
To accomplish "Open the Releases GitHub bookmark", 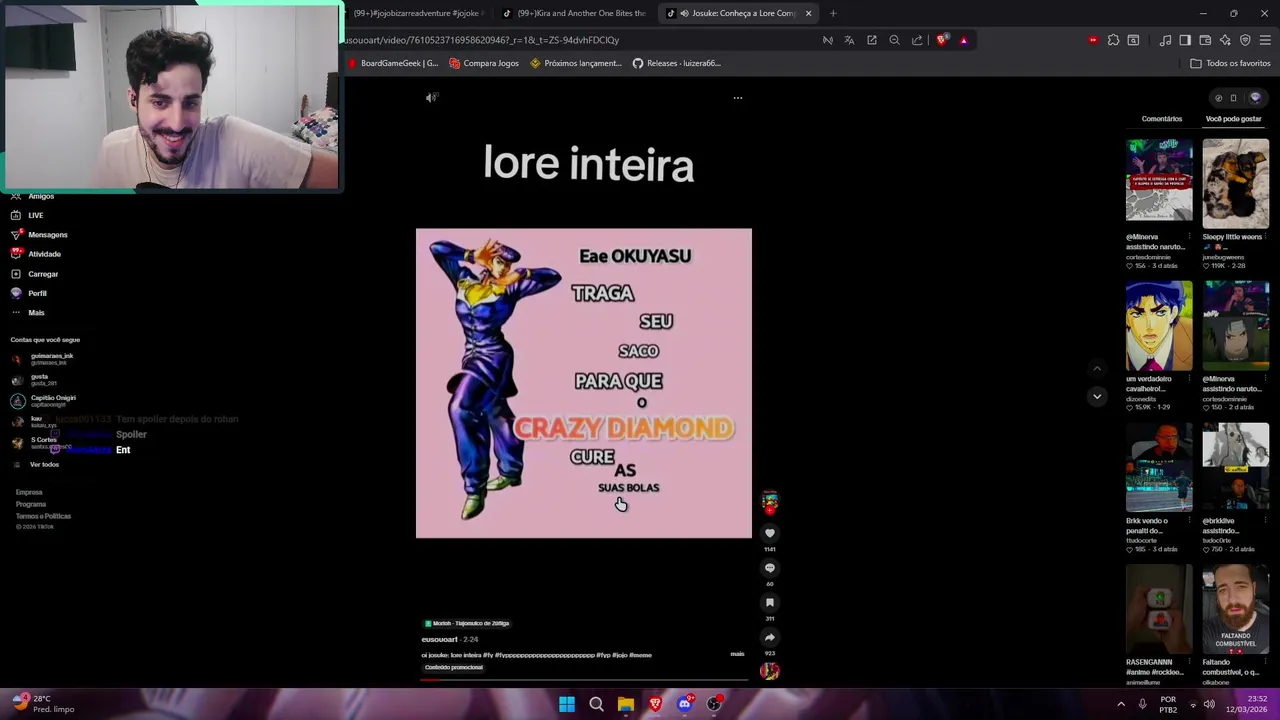I will click(x=677, y=63).
